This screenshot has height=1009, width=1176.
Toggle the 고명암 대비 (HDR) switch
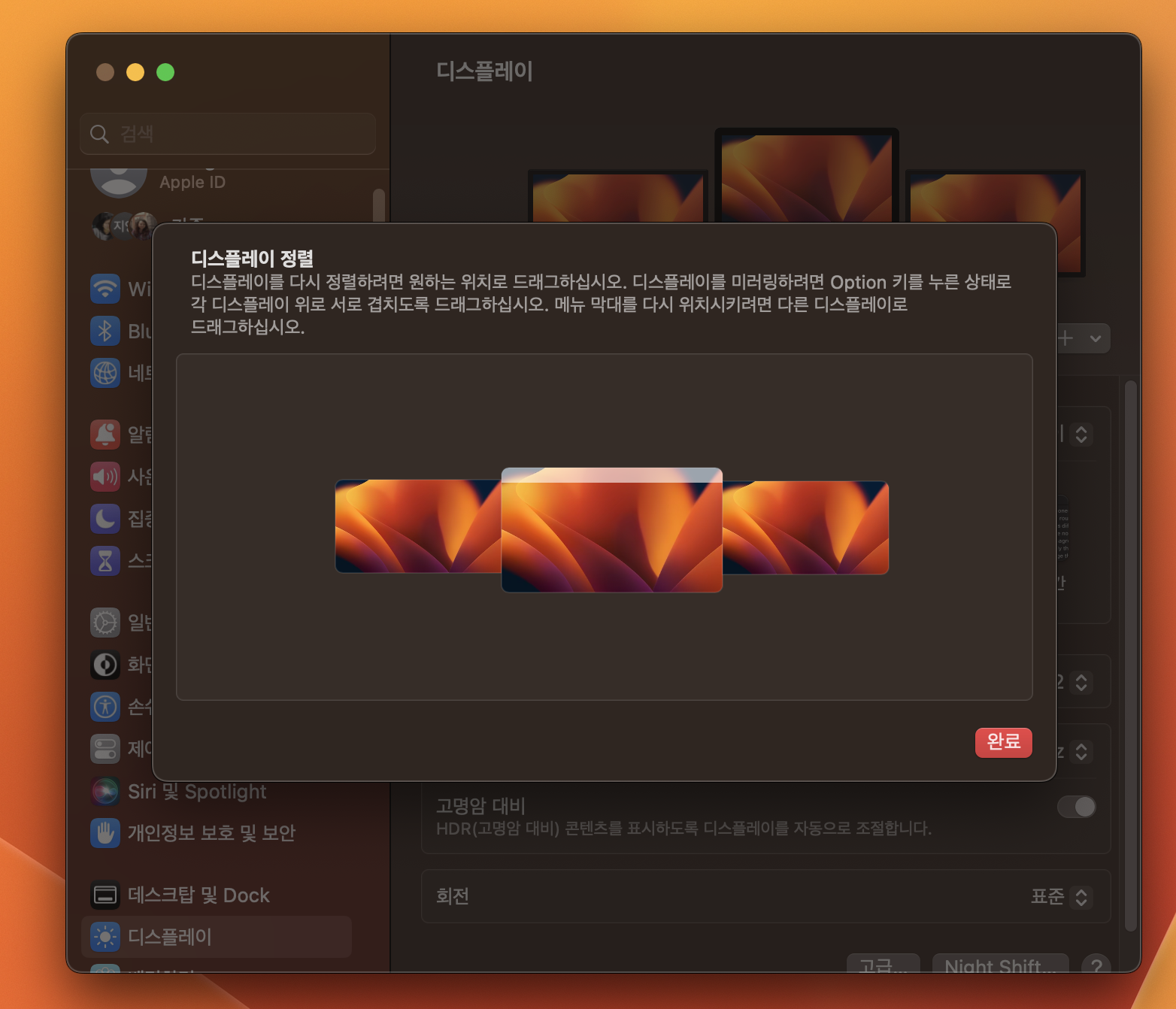(1075, 807)
